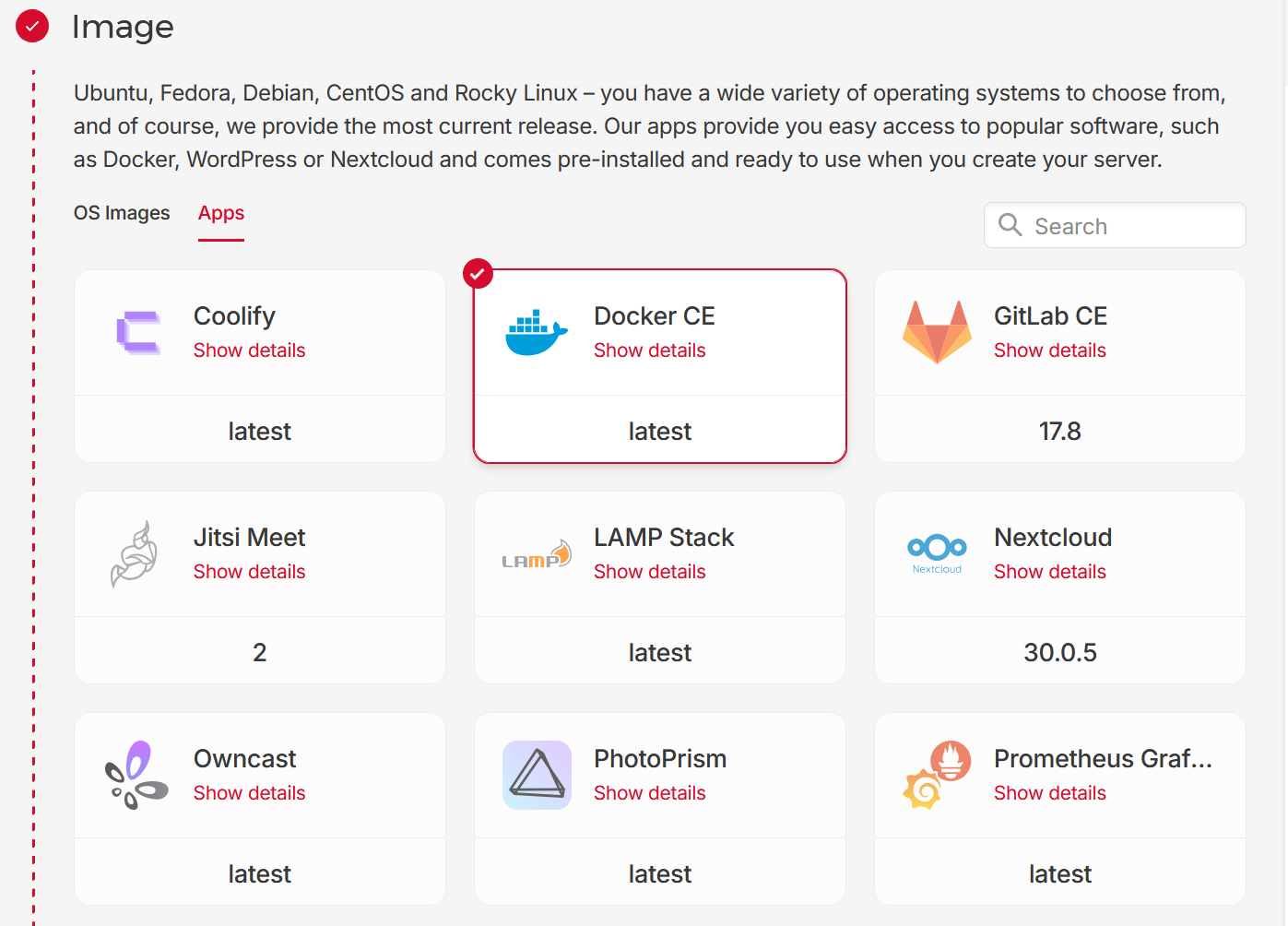Show details for Coolify
Viewport: 1288px width, 926px height.
click(249, 350)
